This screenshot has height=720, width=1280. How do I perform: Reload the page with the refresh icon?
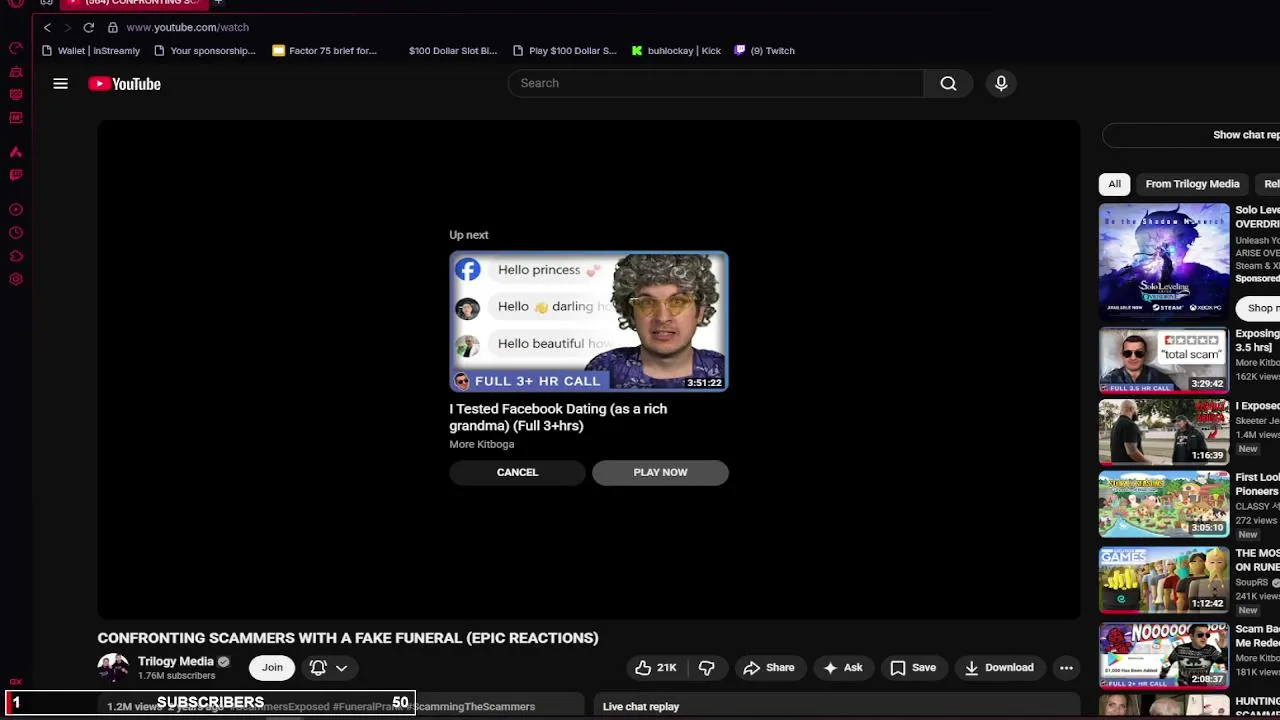[x=89, y=27]
